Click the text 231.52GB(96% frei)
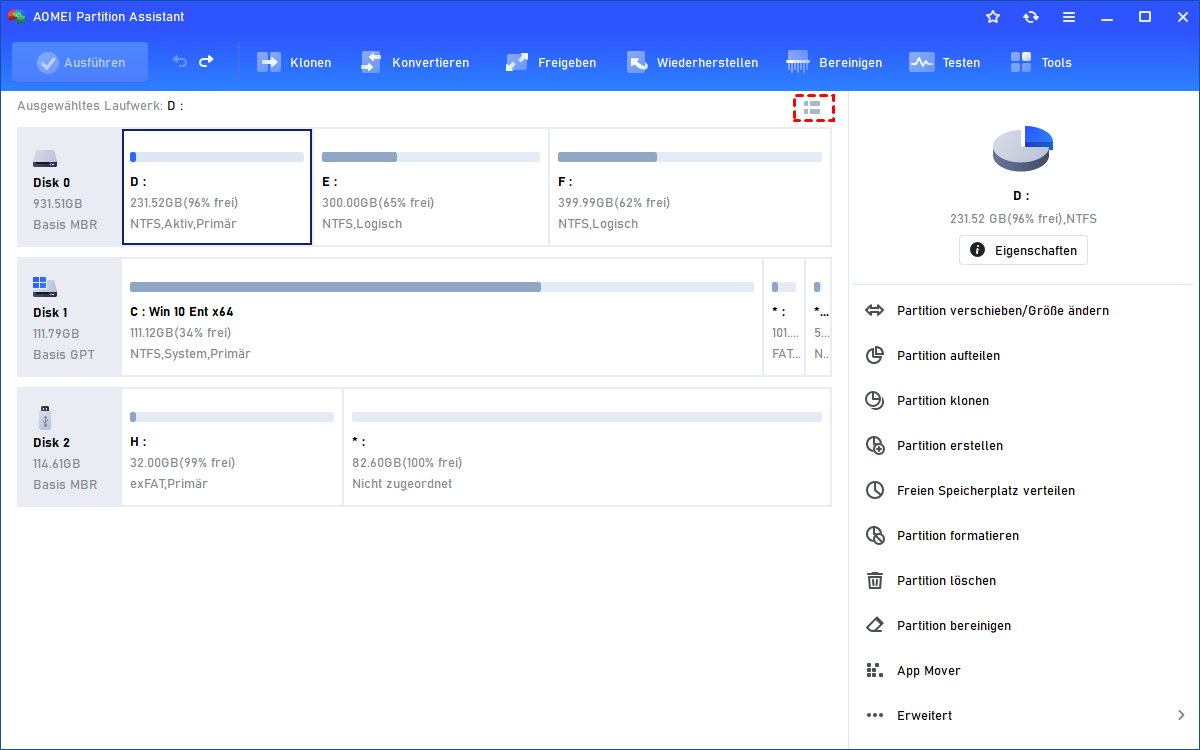 pos(183,203)
